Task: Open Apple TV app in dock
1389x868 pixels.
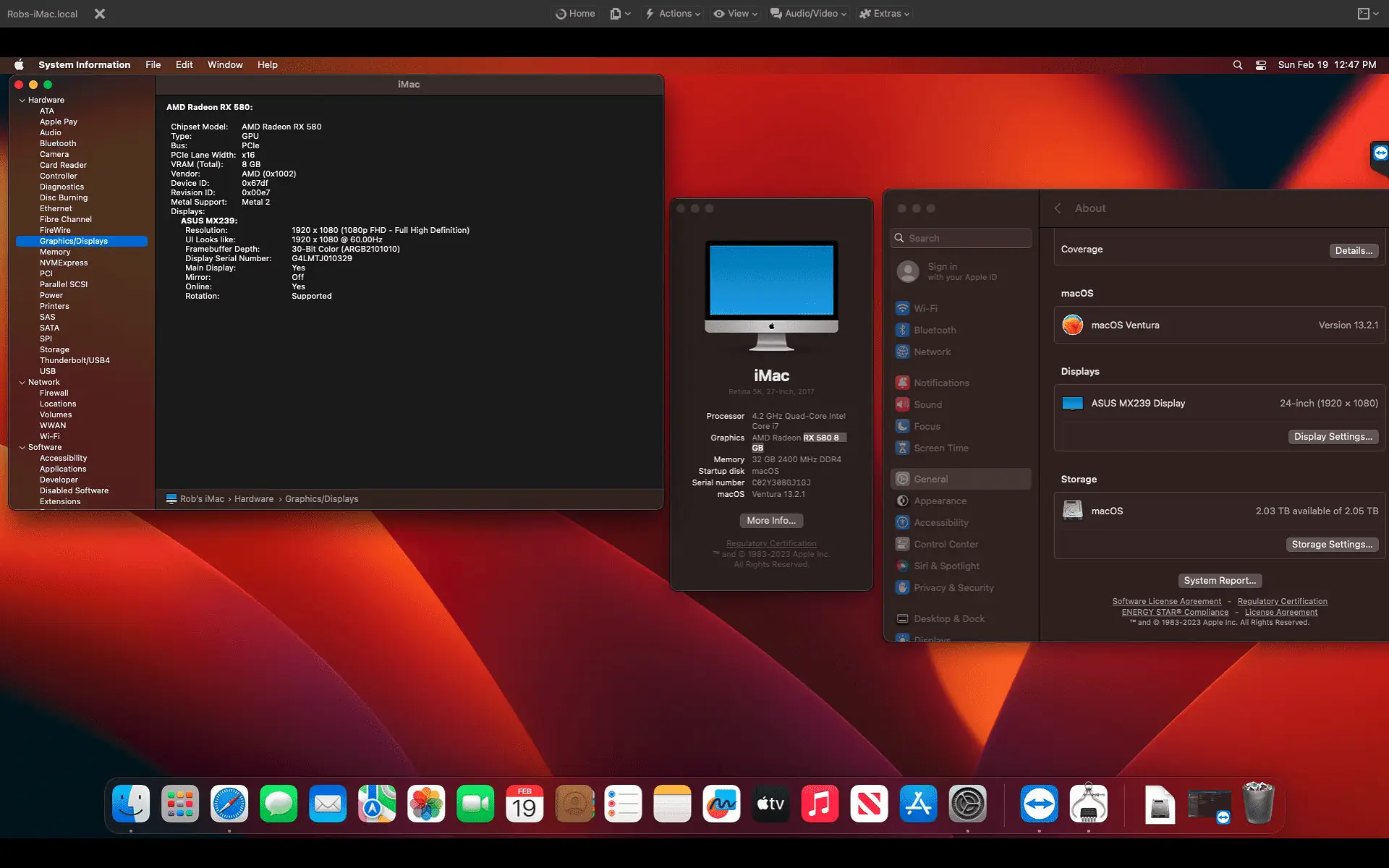Action: (770, 804)
